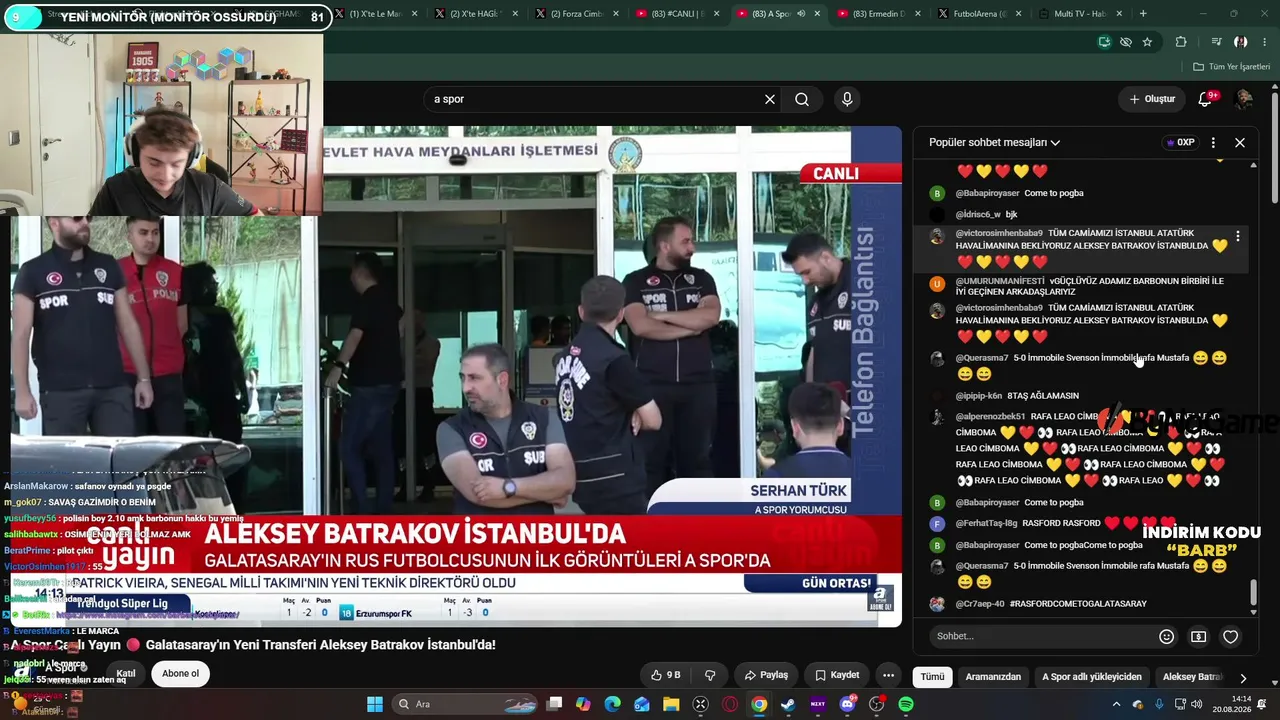Select the 'Aramanızdan' filter chip
Image resolution: width=1280 pixels, height=720 pixels.
point(993,677)
